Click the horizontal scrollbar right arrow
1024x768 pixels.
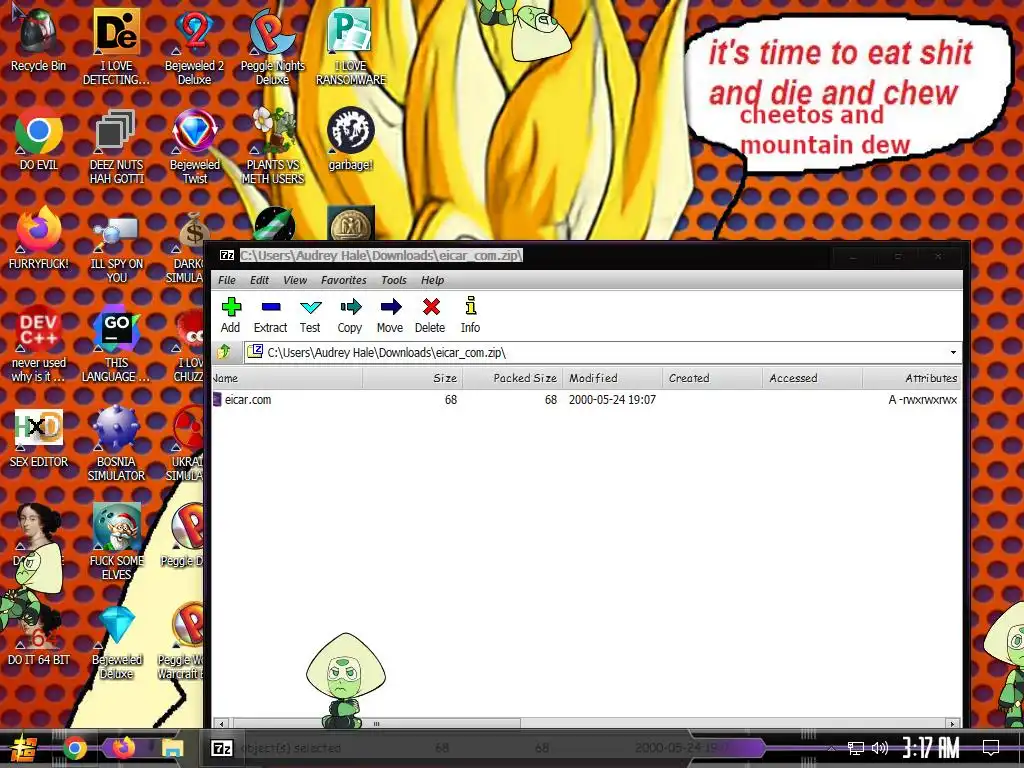pos(953,724)
